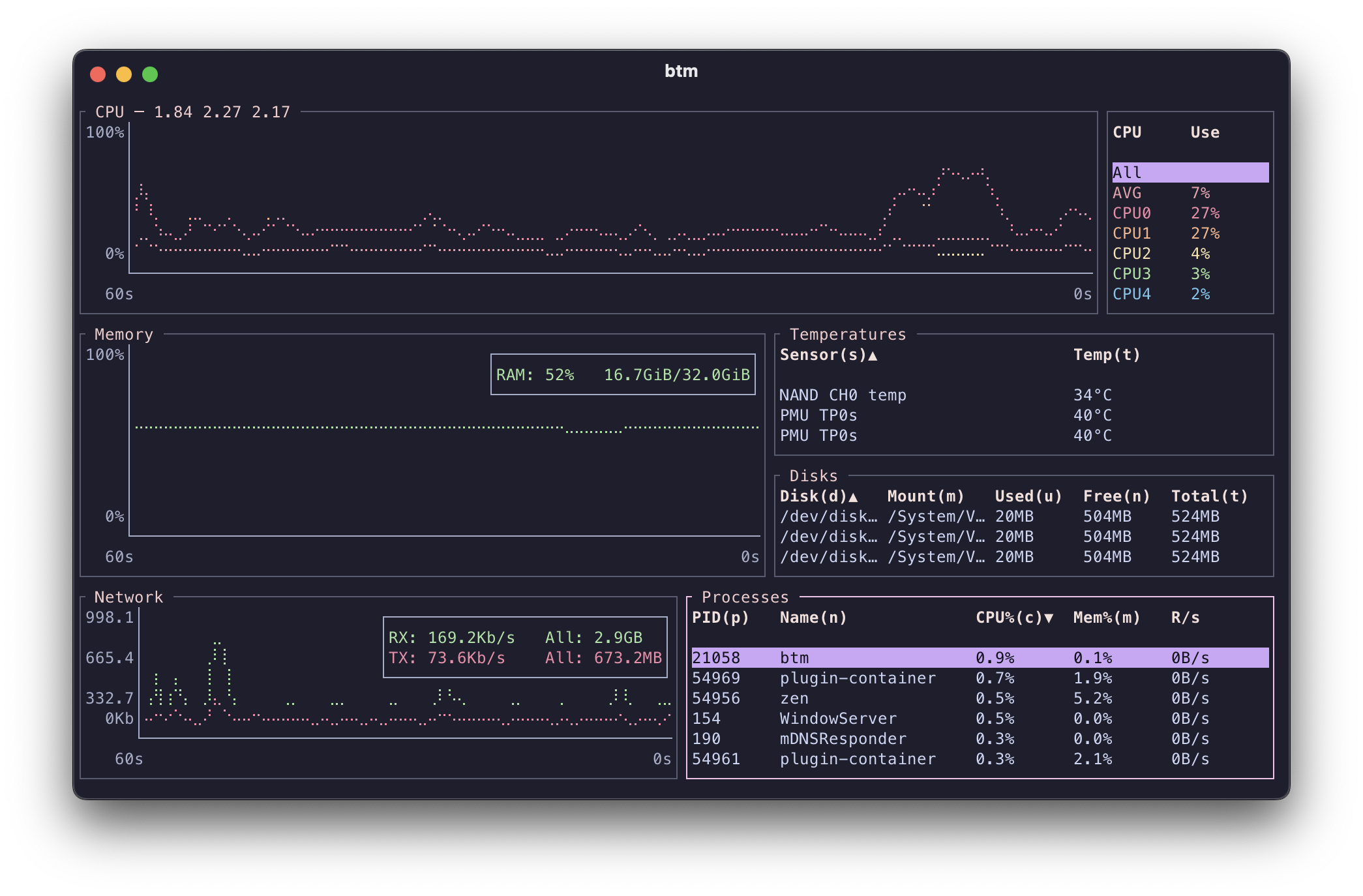
Task: Toggle CPU%(c) descending sort header
Action: coord(1014,618)
